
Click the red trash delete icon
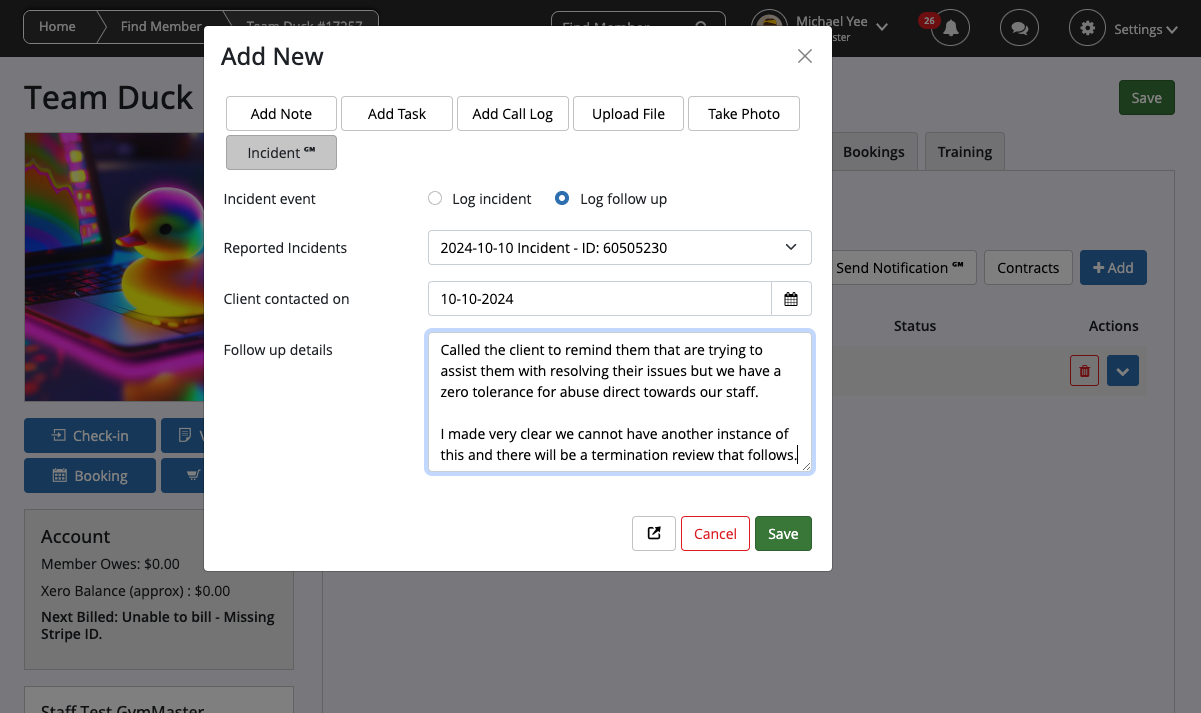point(1084,371)
